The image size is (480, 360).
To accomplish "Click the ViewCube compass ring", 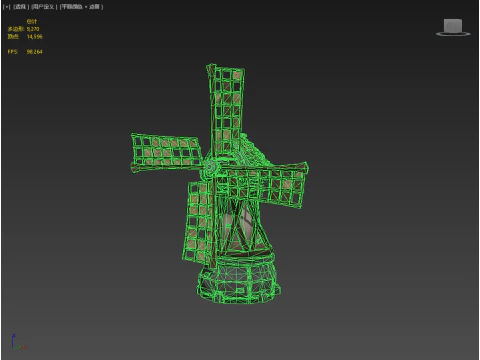I will [453, 34].
